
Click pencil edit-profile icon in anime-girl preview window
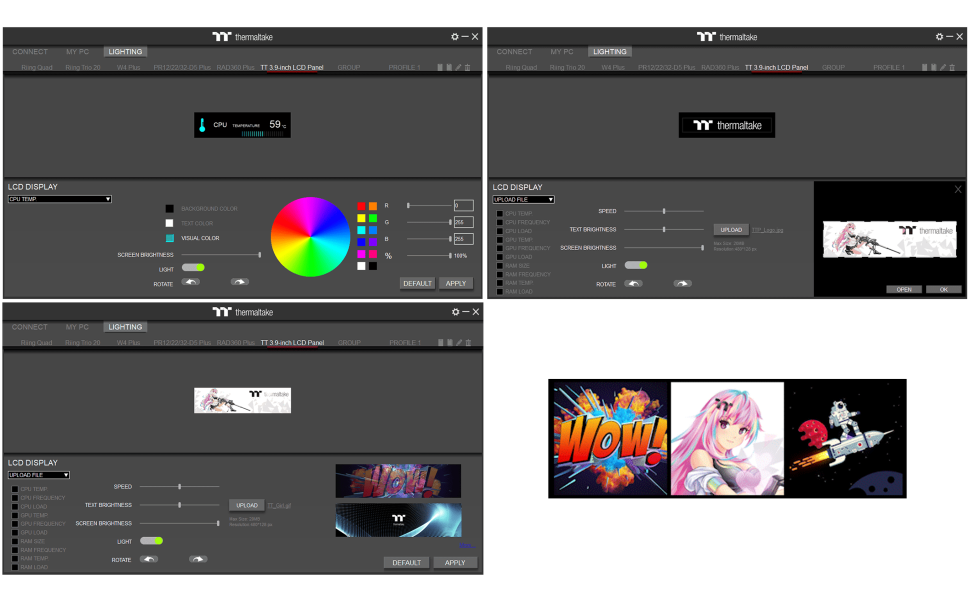(459, 343)
